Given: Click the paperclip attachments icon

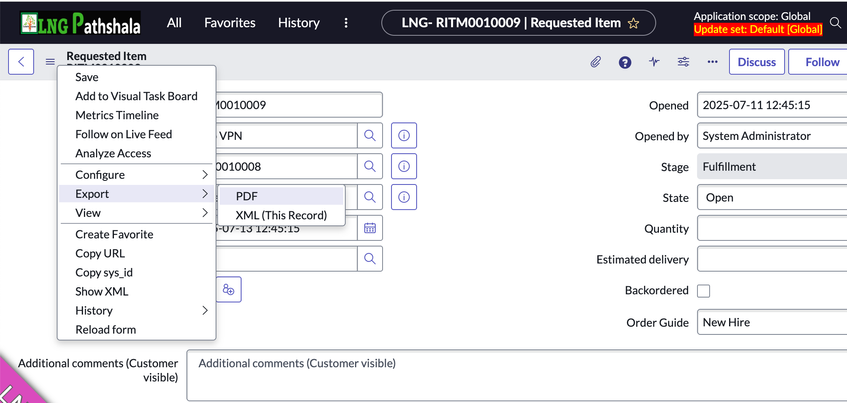Looking at the screenshot, I should (595, 62).
